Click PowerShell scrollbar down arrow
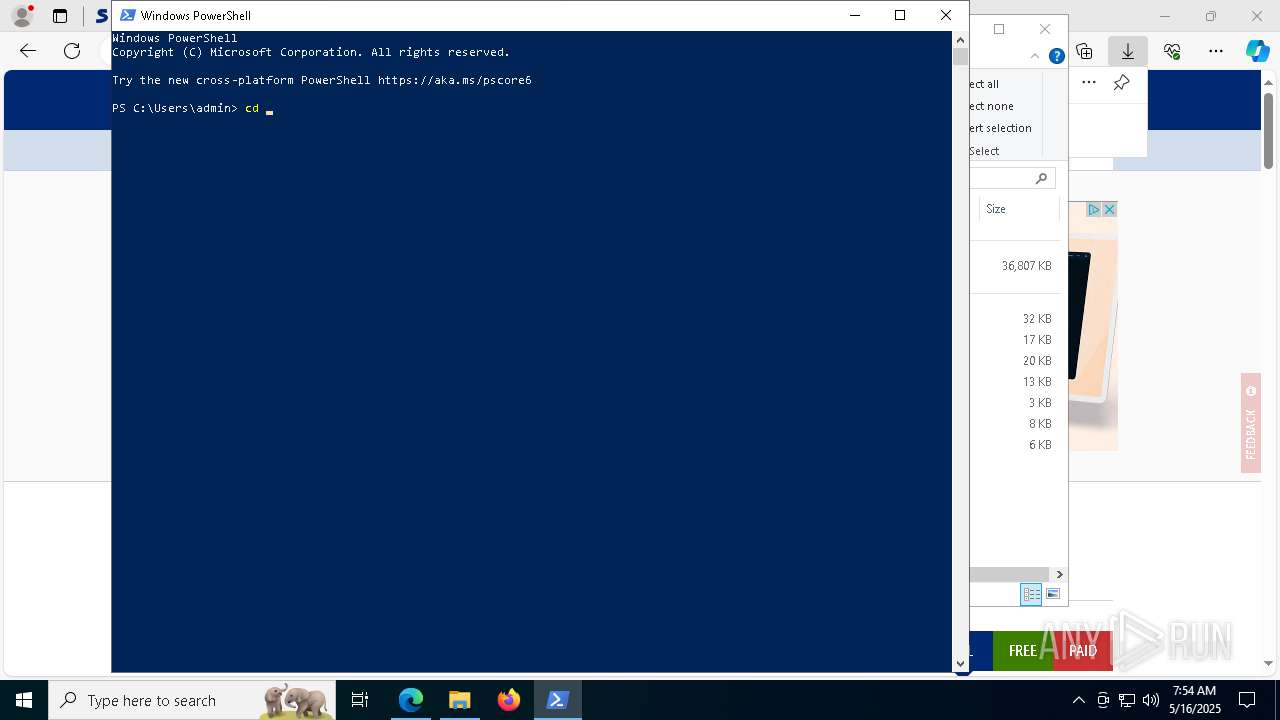The image size is (1280, 720). pos(960,663)
